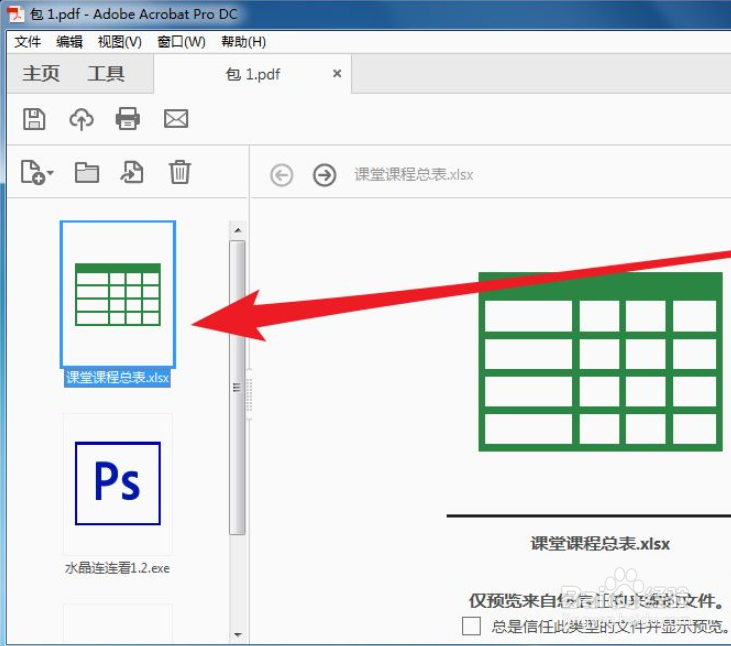Click the Print icon
The width and height of the screenshot is (731, 646).
[127, 118]
